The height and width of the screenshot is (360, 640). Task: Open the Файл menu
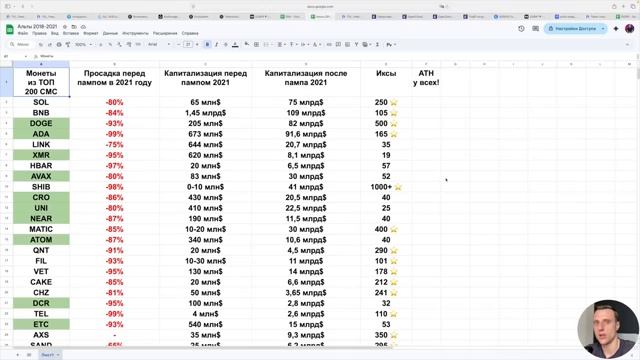pyautogui.click(x=23, y=33)
